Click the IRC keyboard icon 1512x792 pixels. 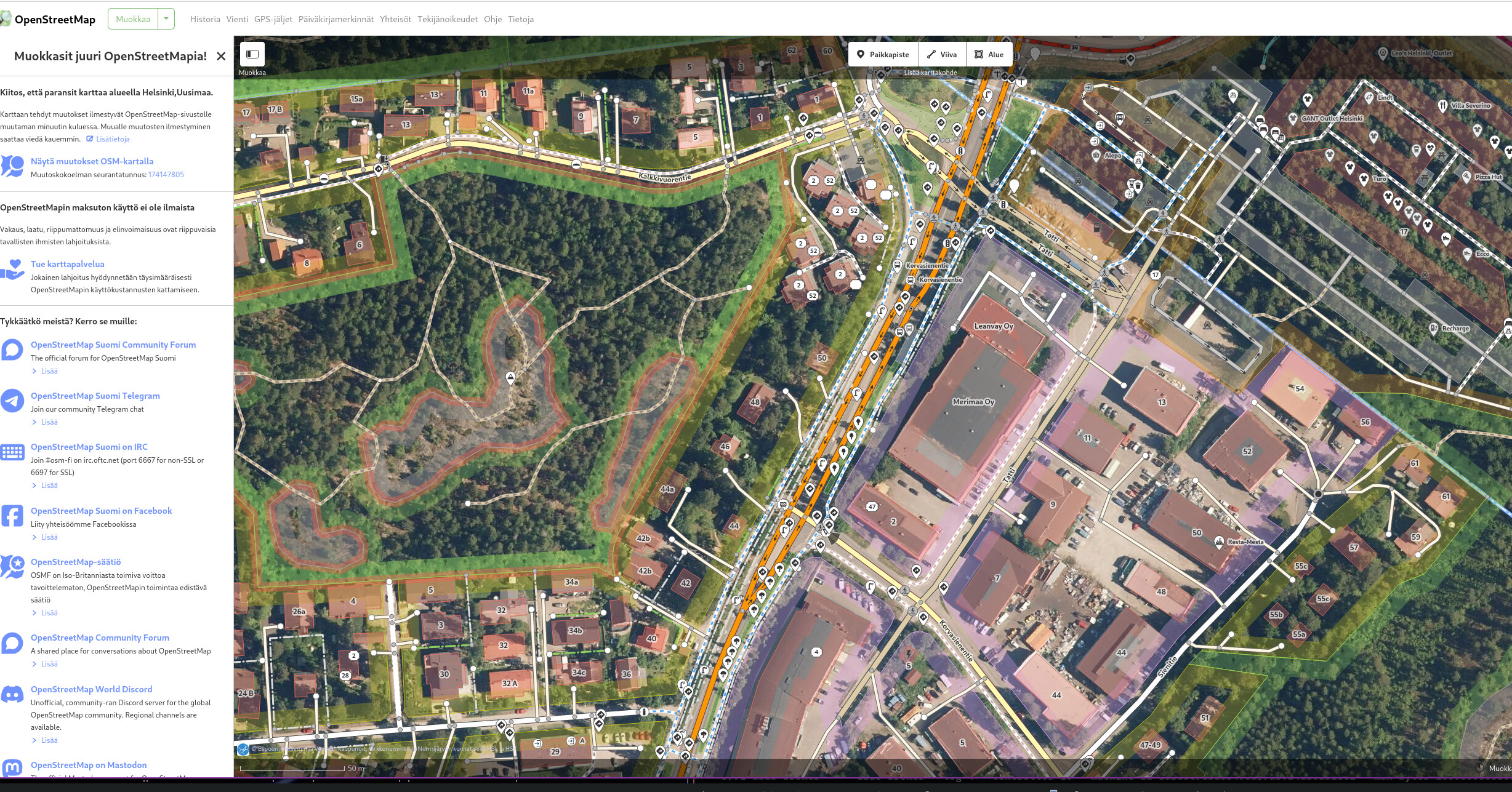tap(12, 452)
